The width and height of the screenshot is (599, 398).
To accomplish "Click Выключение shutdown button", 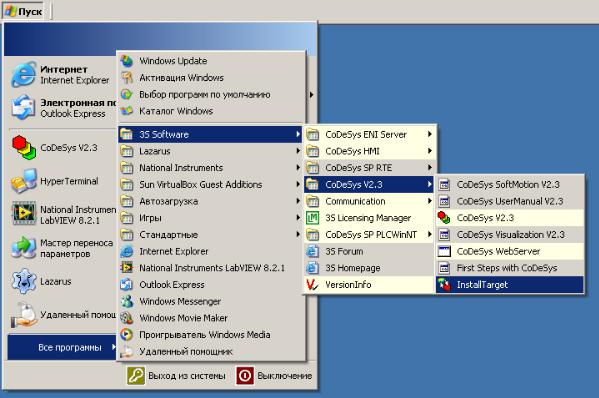I will [274, 376].
